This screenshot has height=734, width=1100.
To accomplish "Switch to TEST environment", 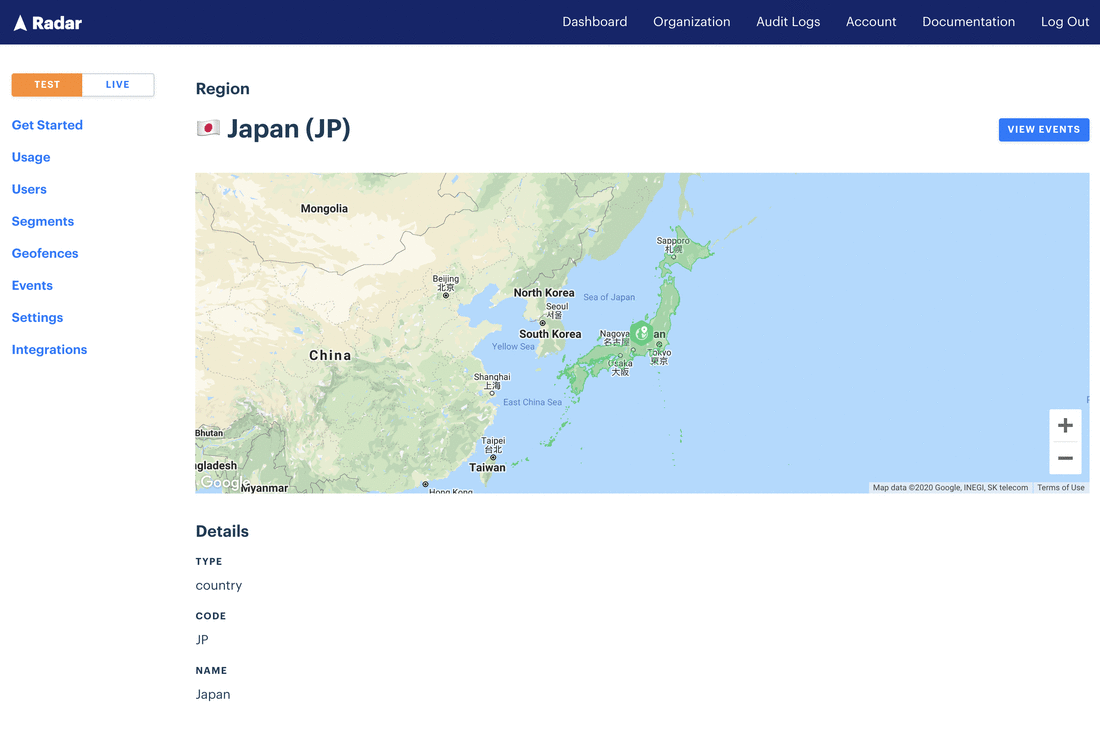I will [47, 84].
